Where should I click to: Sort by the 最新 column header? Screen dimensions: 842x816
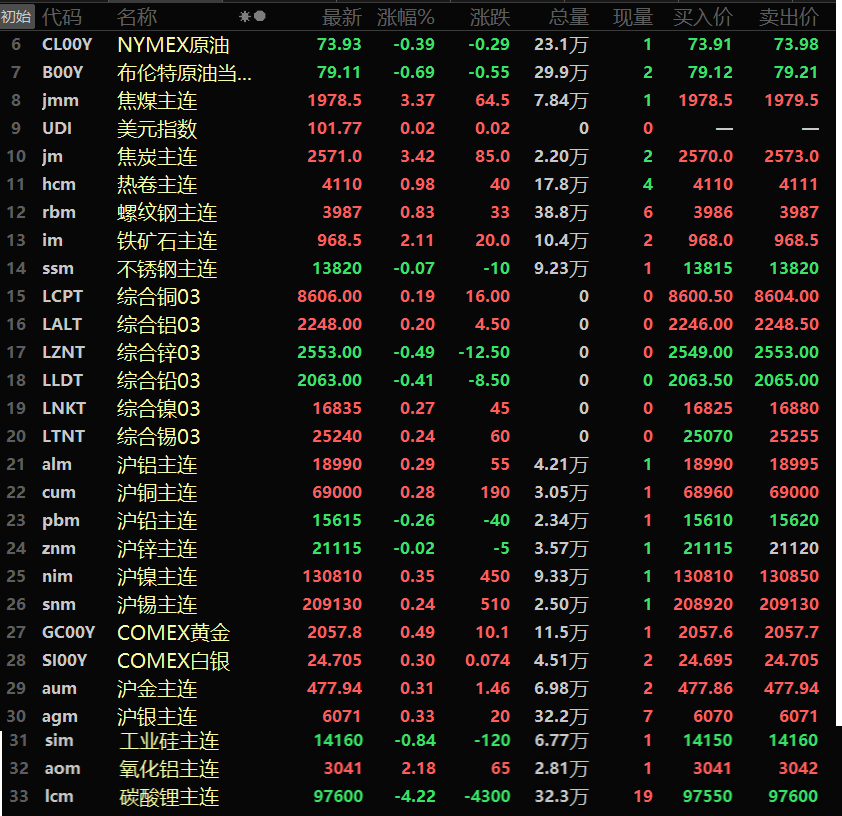point(342,17)
